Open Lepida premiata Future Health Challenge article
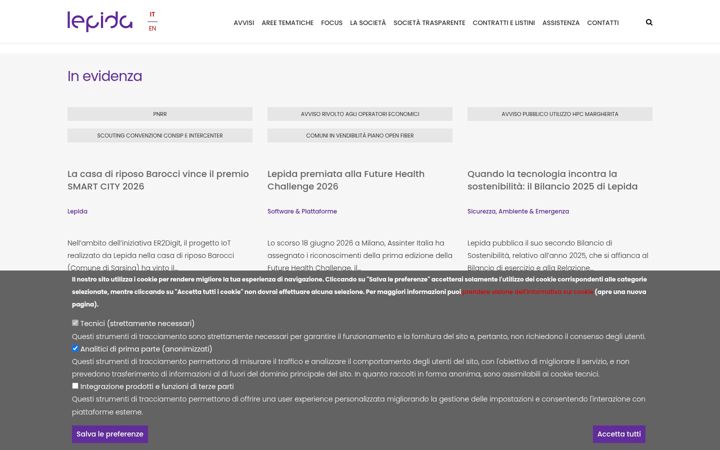 (346, 180)
